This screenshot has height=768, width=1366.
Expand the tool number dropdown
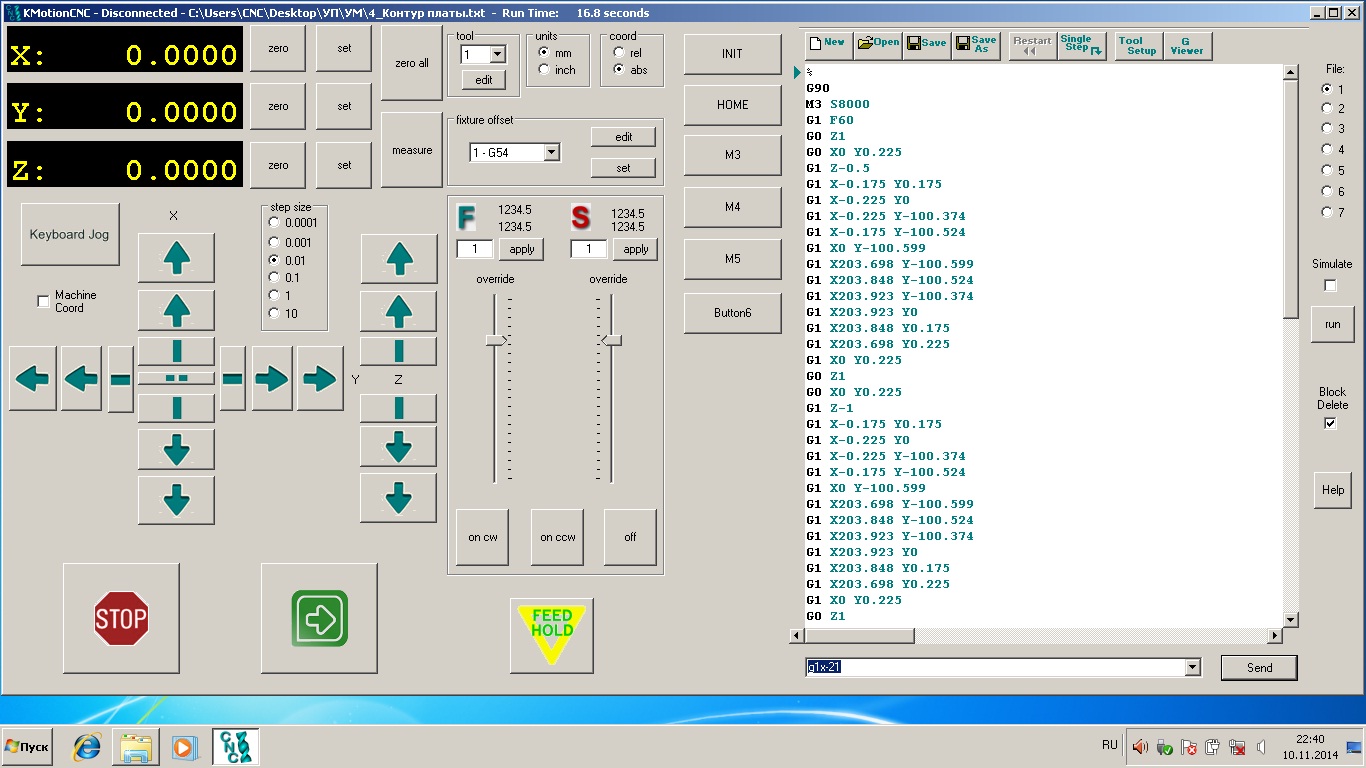[498, 54]
